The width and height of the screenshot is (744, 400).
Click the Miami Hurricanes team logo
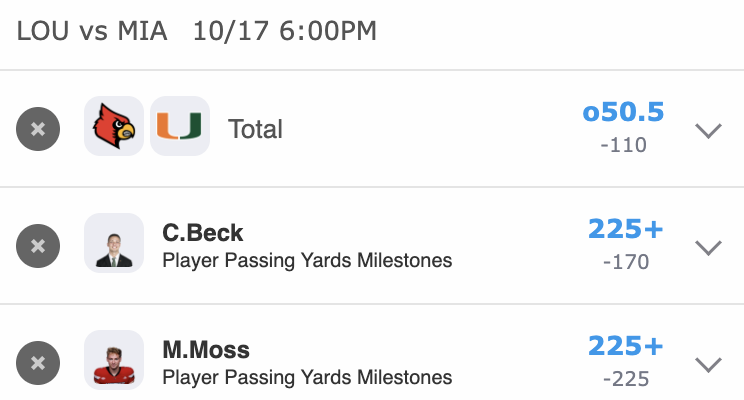coord(179,126)
